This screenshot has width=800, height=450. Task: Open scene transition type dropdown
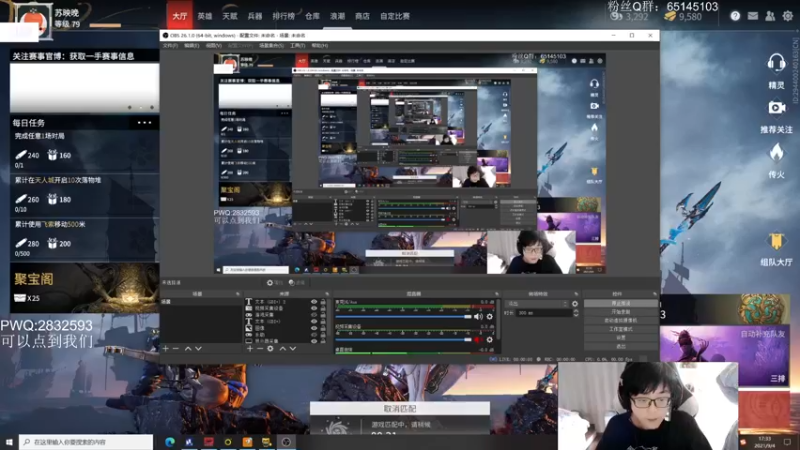(536, 304)
